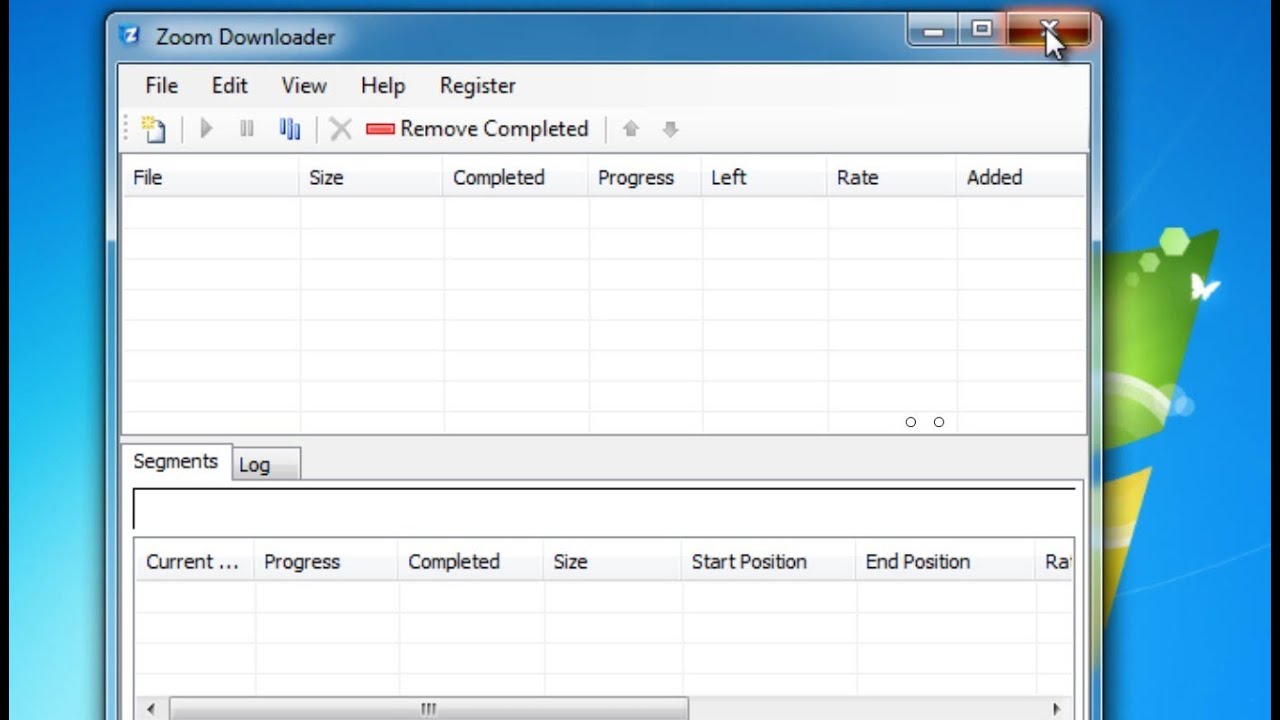
Task: Click the move down arrow icon
Action: 670,129
